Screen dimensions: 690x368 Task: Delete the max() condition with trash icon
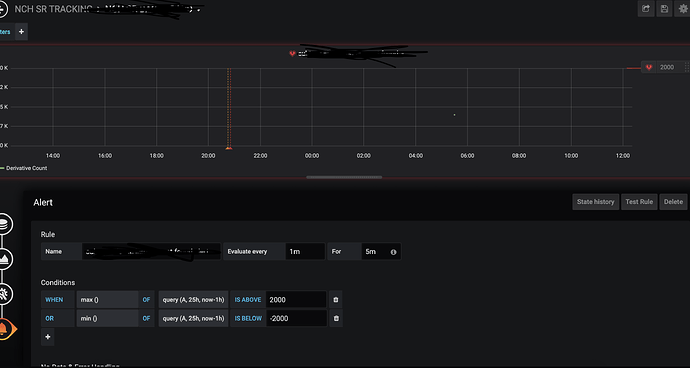336,300
